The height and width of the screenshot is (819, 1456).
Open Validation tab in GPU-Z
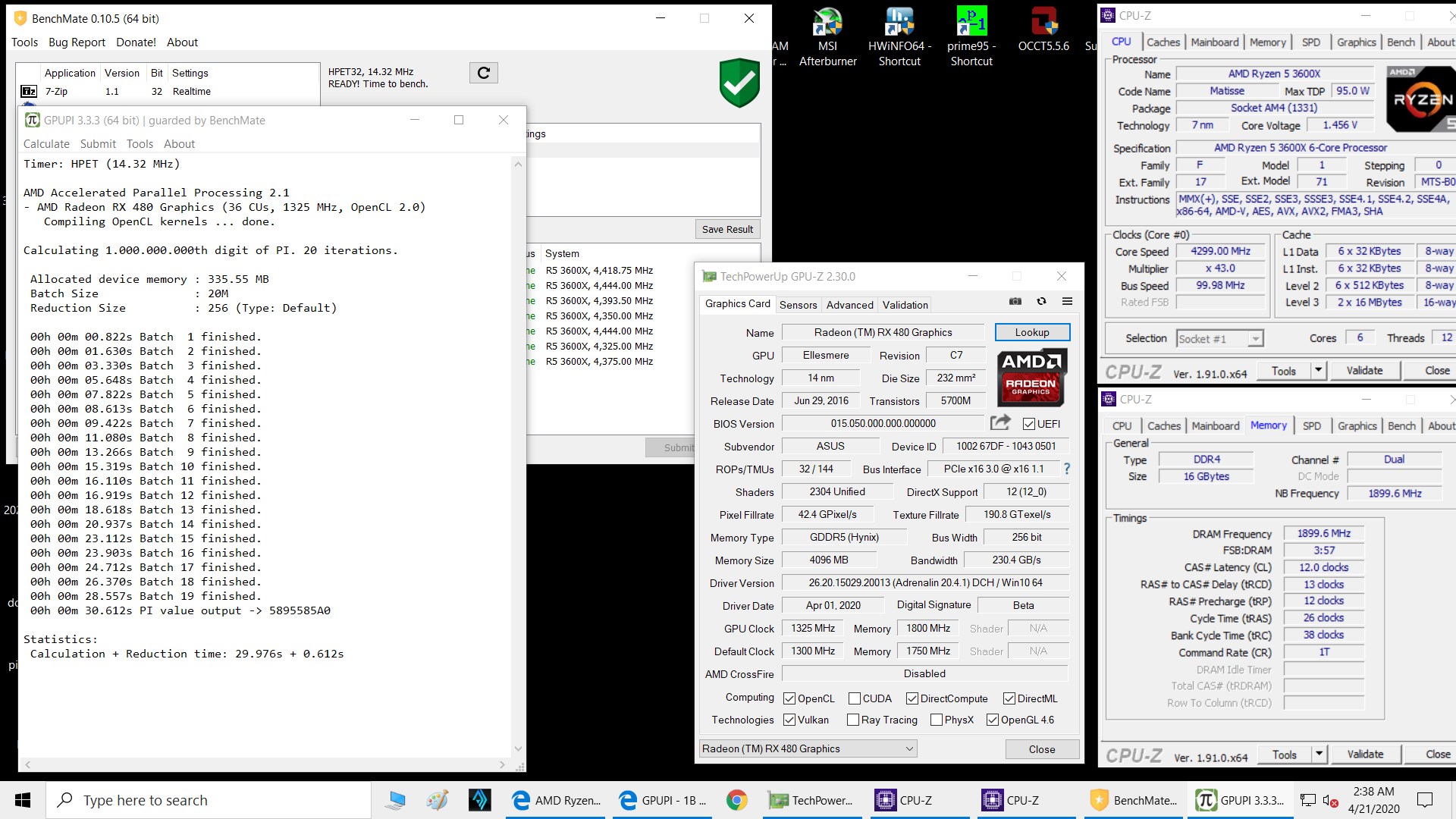[x=905, y=305]
